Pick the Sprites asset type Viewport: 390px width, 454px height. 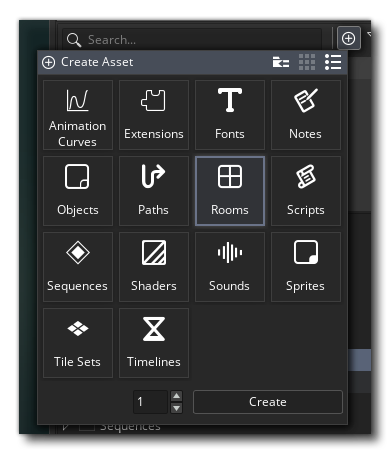[306, 267]
